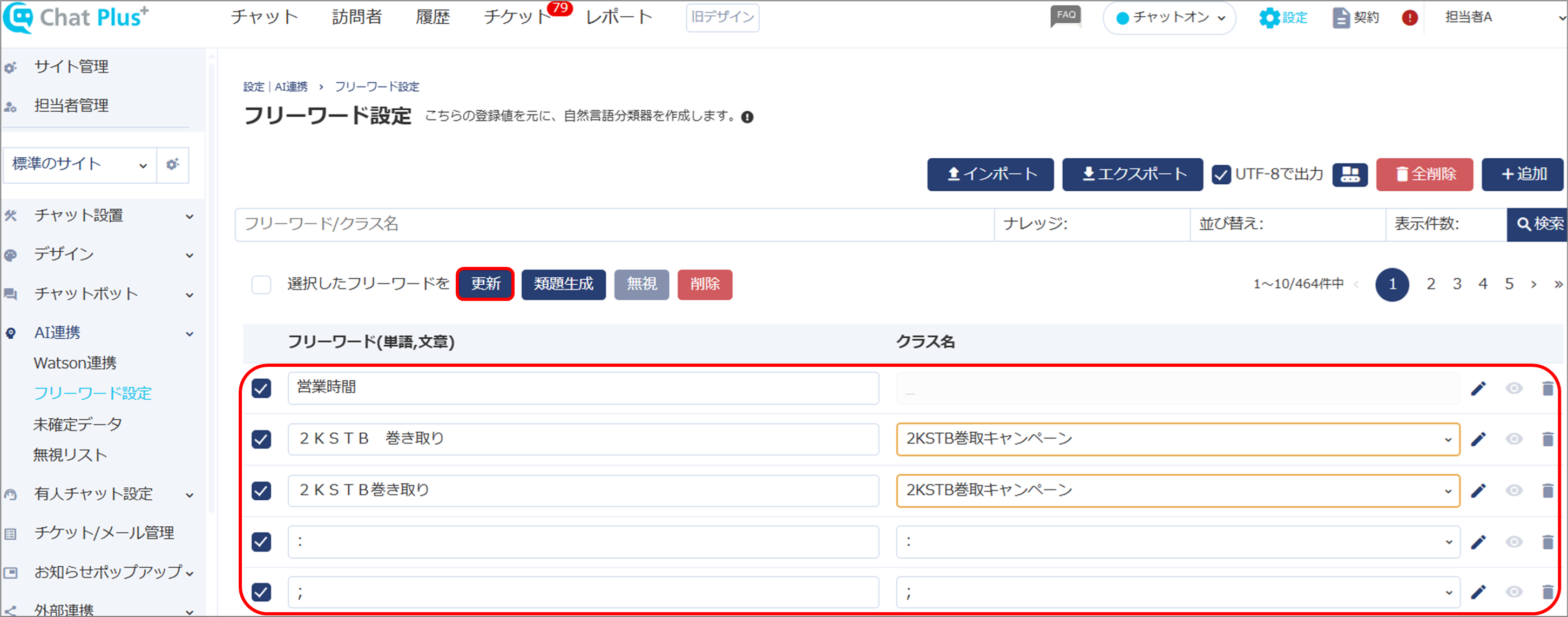Uncheck the 2KSTB巻き取り row checkbox
The width and height of the screenshot is (1568, 617).
[261, 491]
